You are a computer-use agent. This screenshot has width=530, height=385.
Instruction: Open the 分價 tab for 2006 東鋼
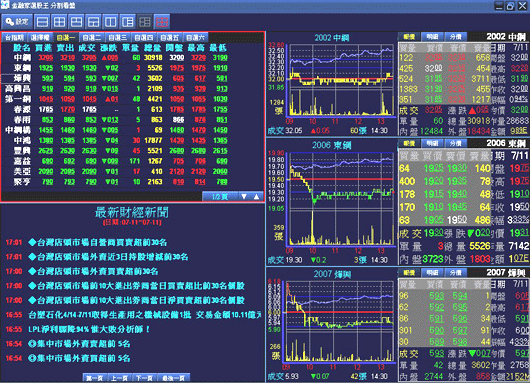[x=456, y=143]
